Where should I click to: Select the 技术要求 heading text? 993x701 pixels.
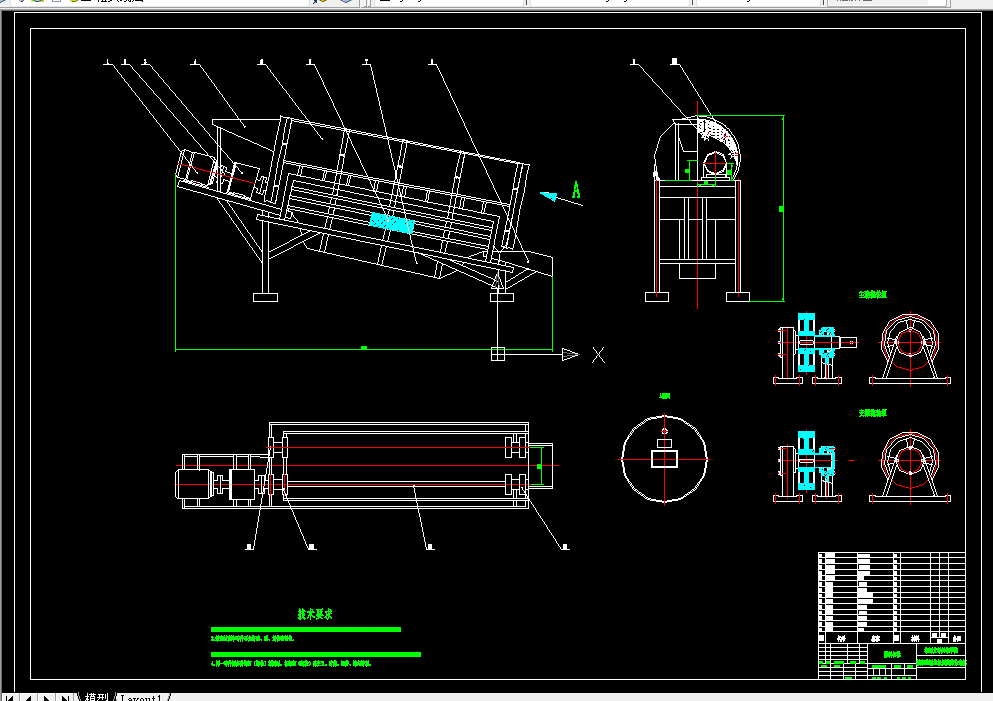click(315, 614)
